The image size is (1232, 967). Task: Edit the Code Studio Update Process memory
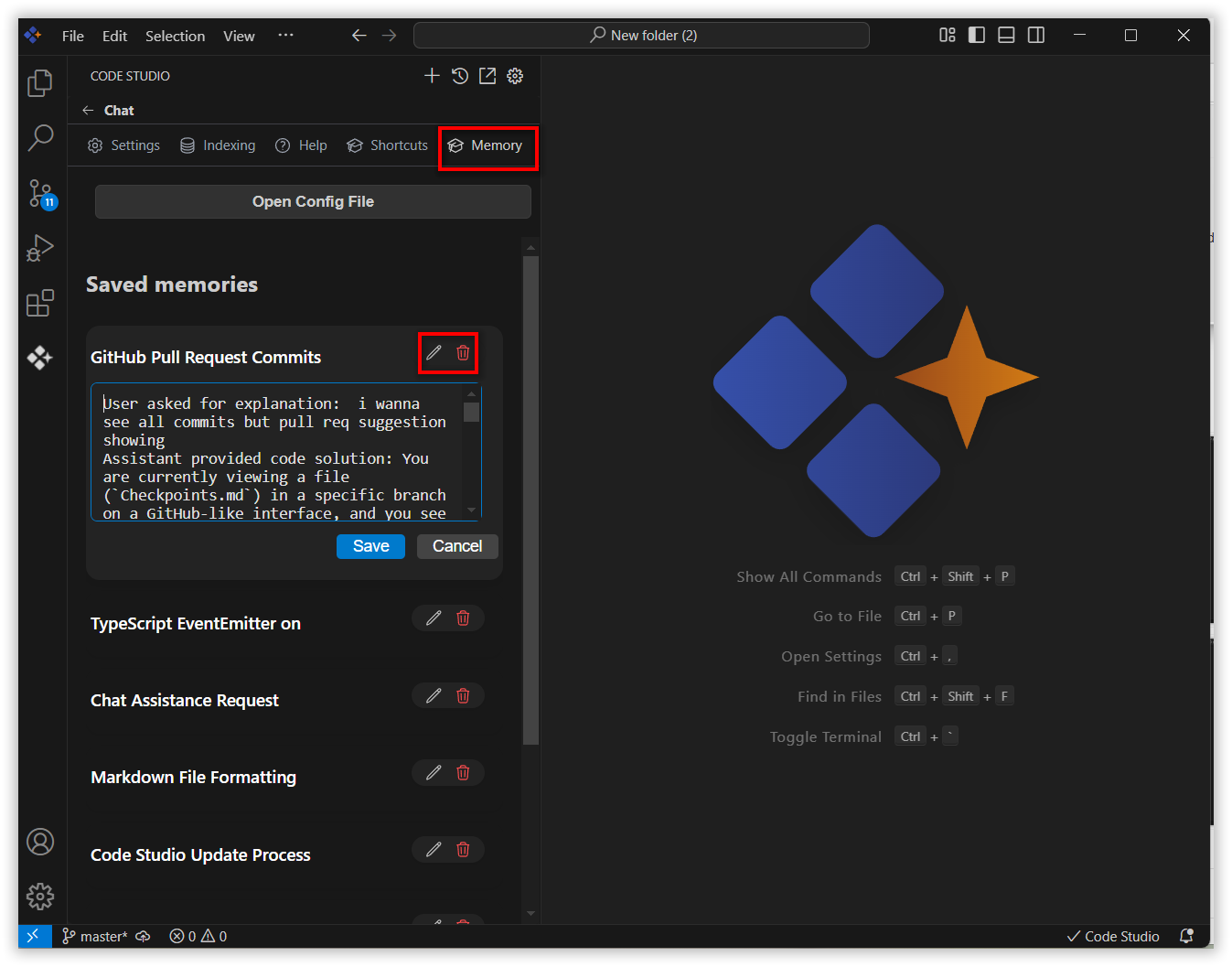coord(434,849)
